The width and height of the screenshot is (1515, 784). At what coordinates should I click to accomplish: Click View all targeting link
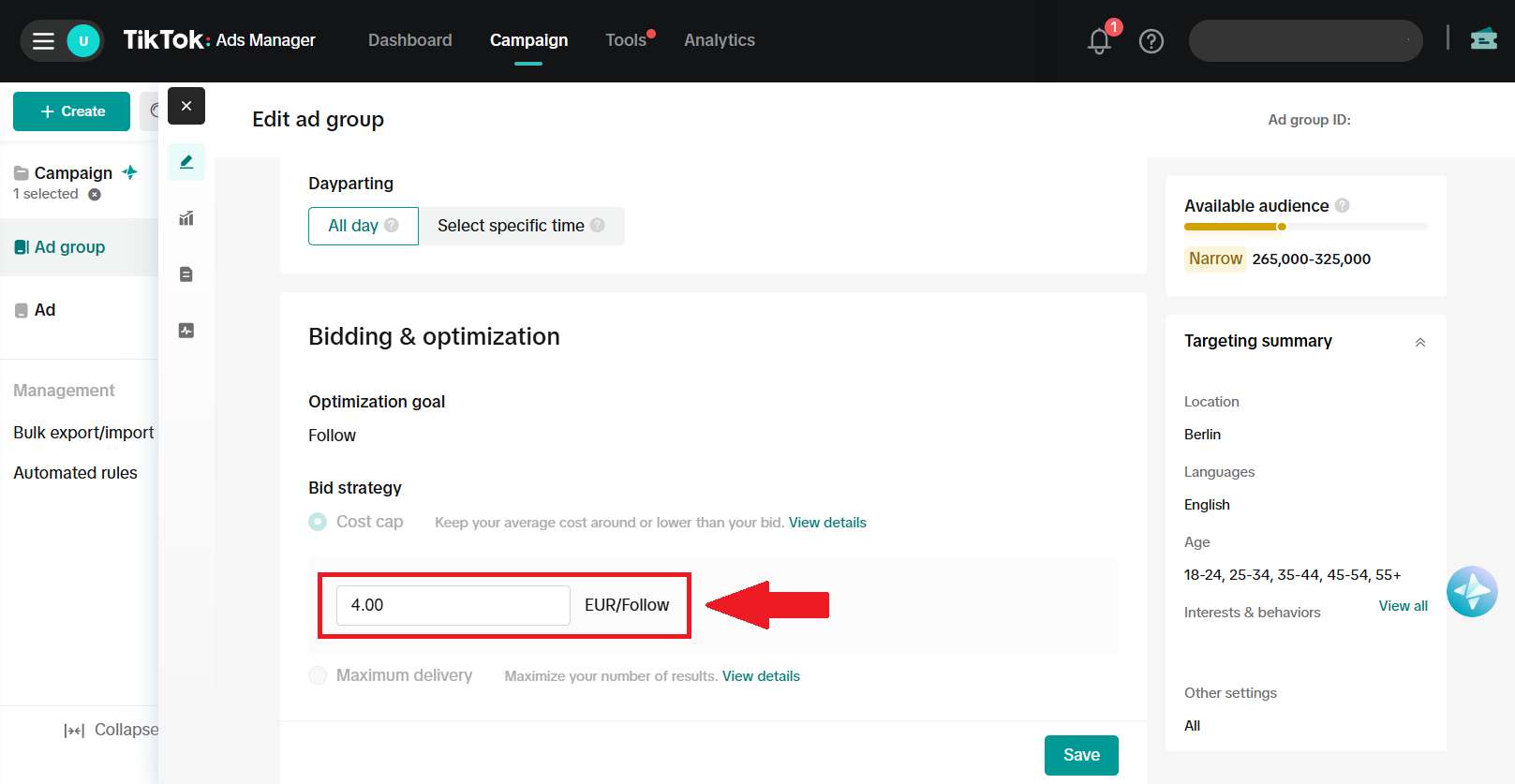[1403, 606]
